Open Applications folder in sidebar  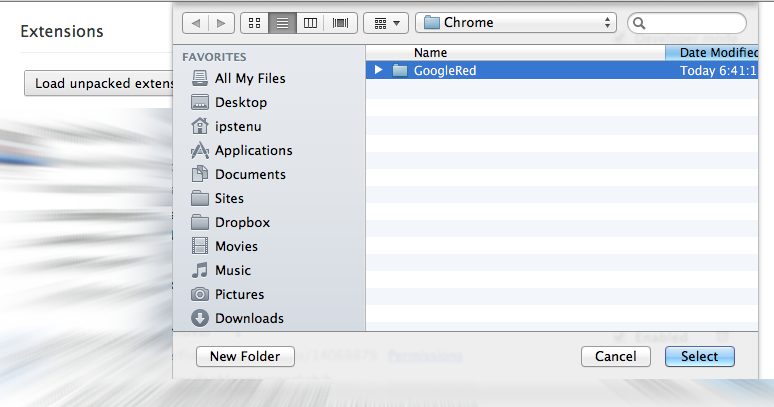coord(253,150)
